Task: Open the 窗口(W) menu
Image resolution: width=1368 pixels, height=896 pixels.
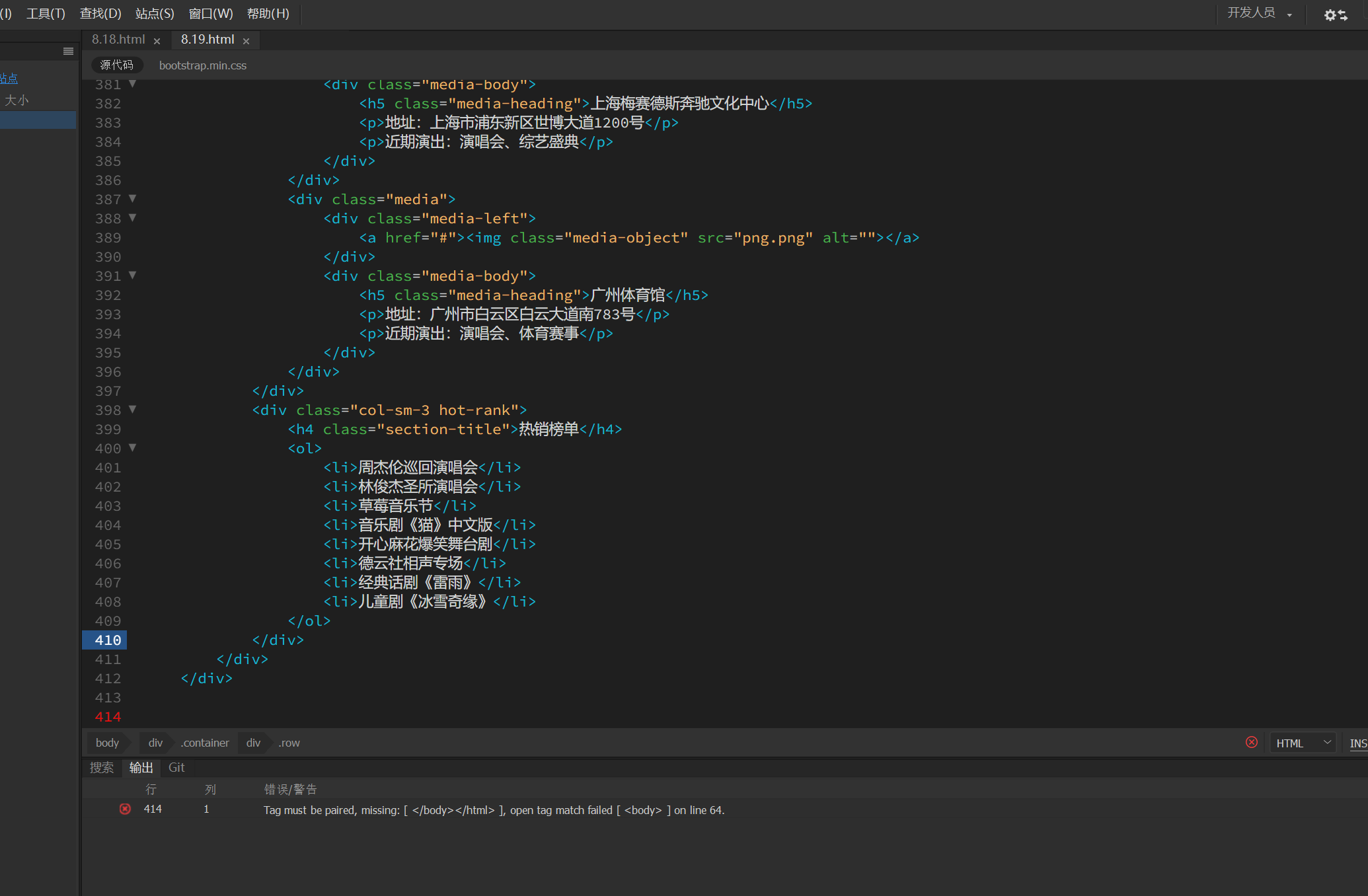Action: 211,13
